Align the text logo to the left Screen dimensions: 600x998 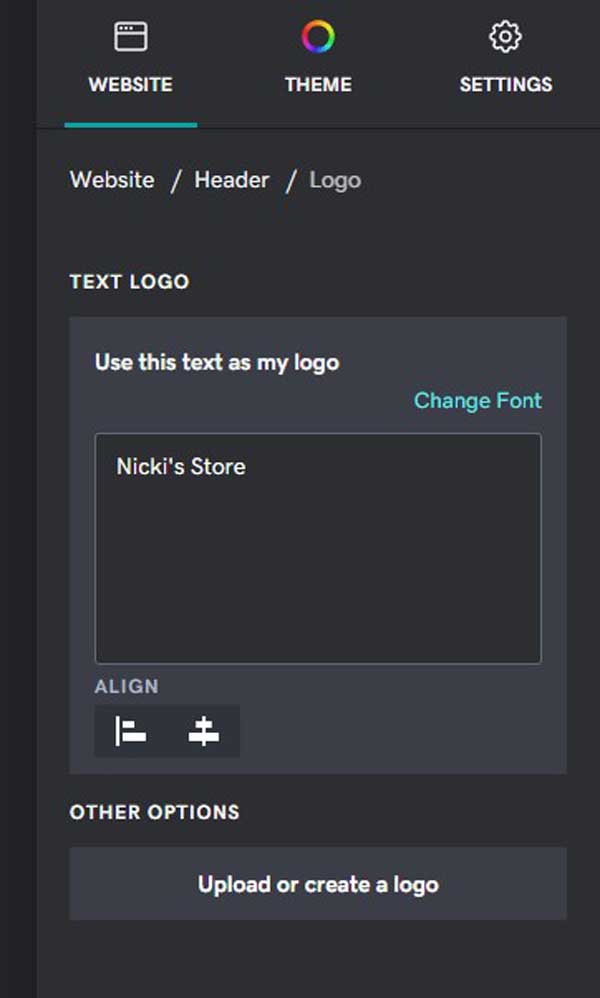click(131, 731)
